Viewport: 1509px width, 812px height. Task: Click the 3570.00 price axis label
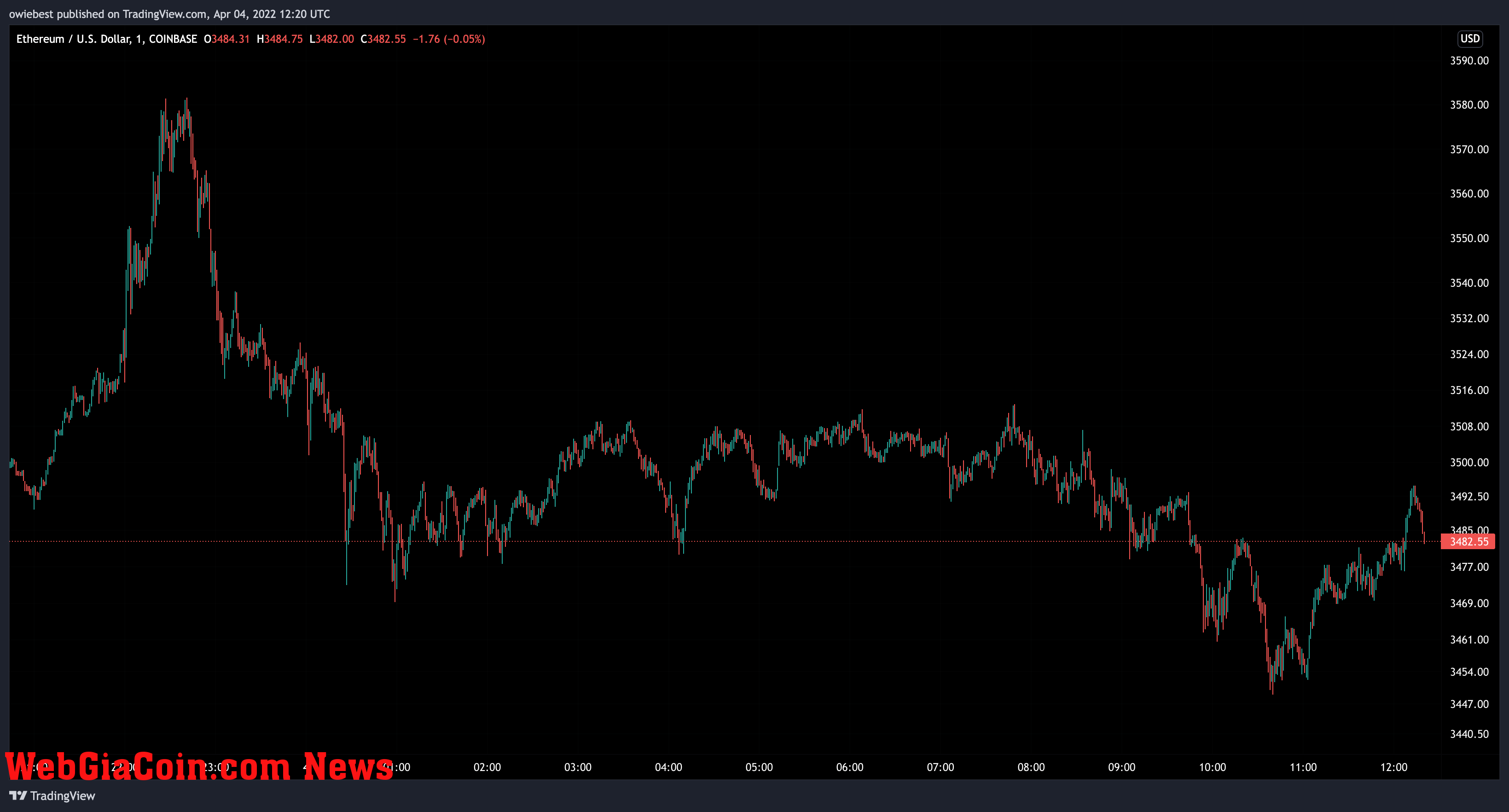pyautogui.click(x=1469, y=150)
